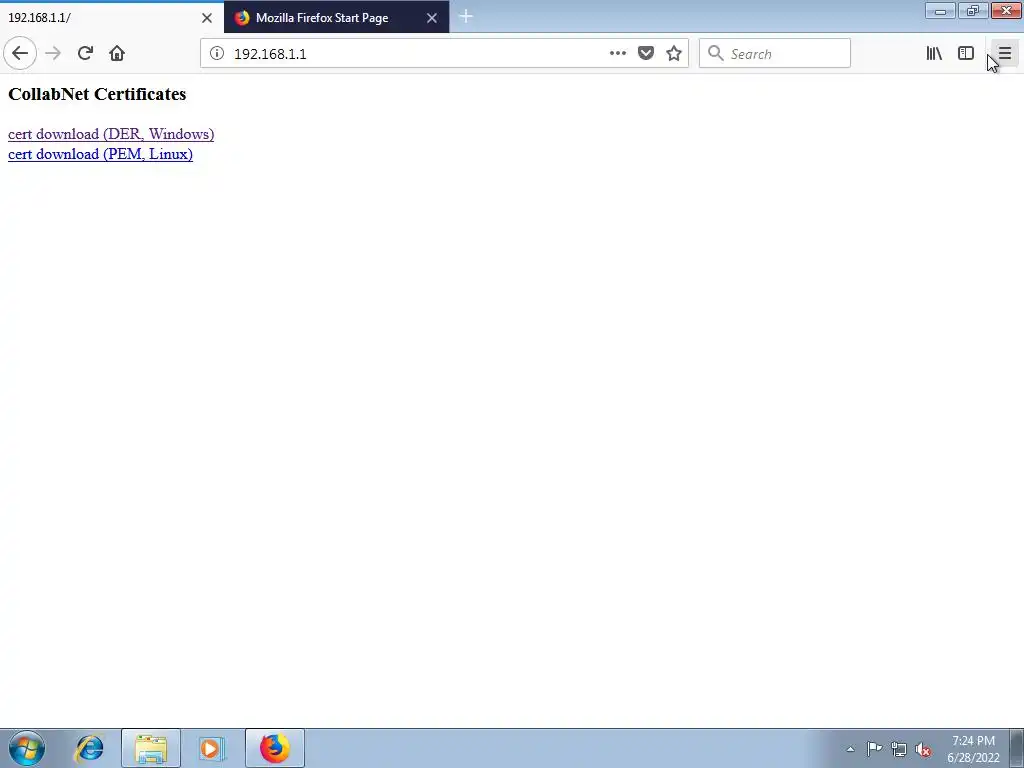Click the address bar showing 192.168.1.1
Image resolution: width=1024 pixels, height=768 pixels.
(x=444, y=54)
